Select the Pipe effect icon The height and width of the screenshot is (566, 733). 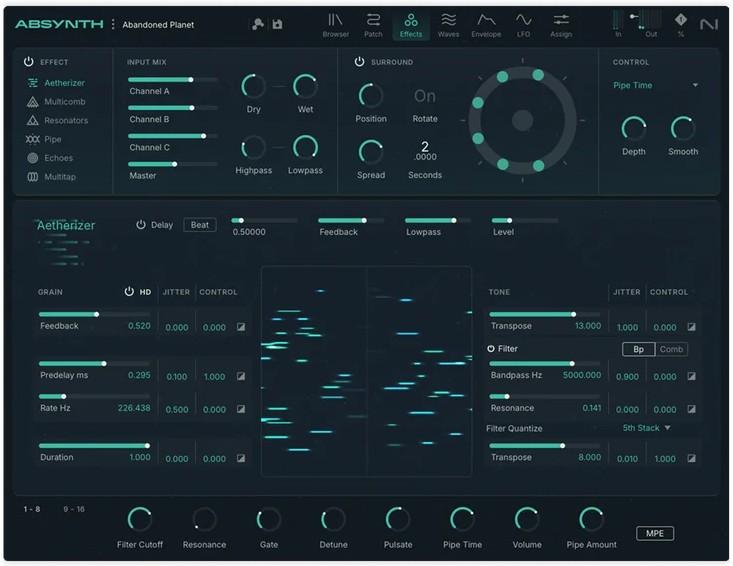coord(33,139)
